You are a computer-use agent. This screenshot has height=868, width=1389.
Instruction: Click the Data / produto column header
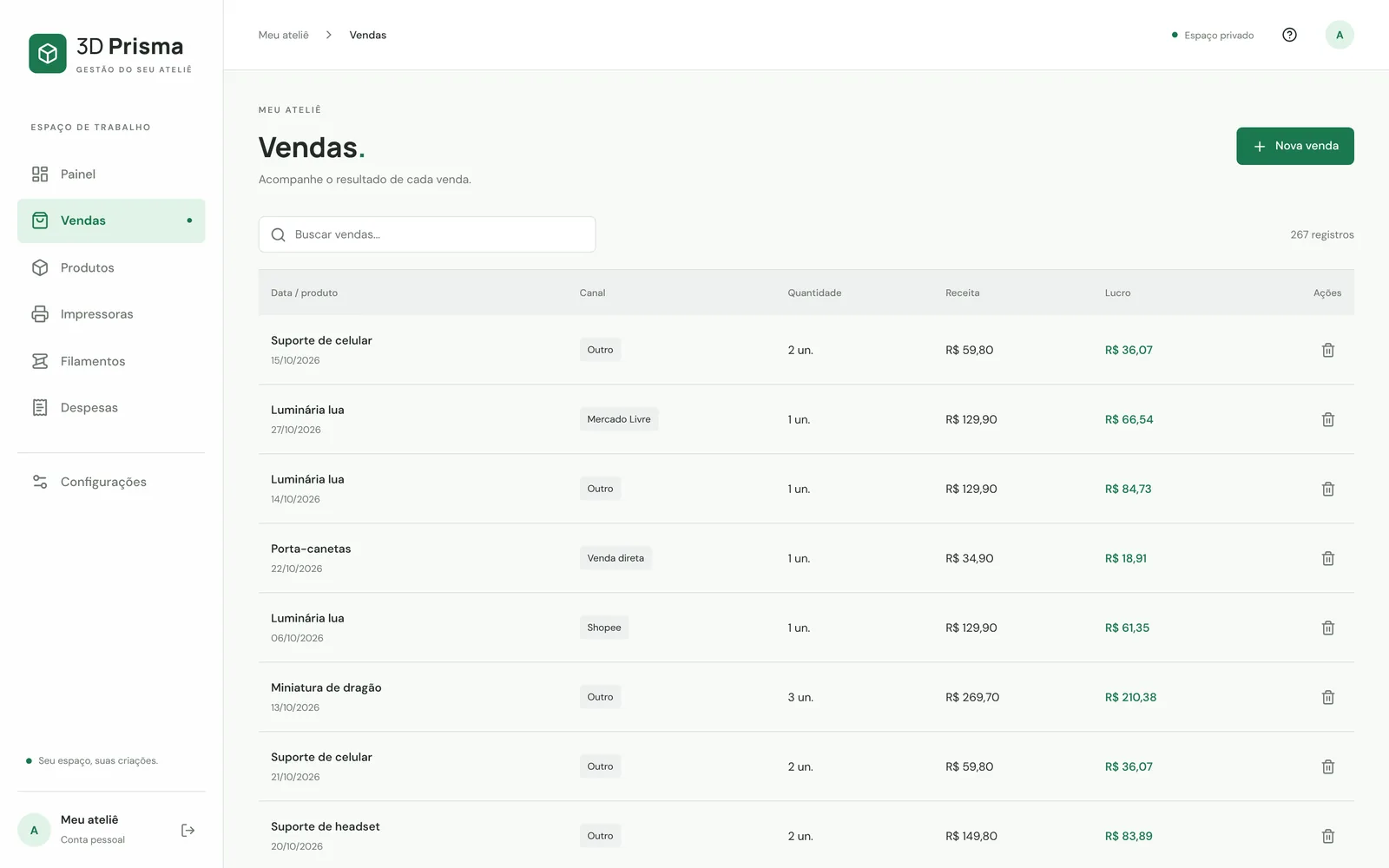coord(304,293)
